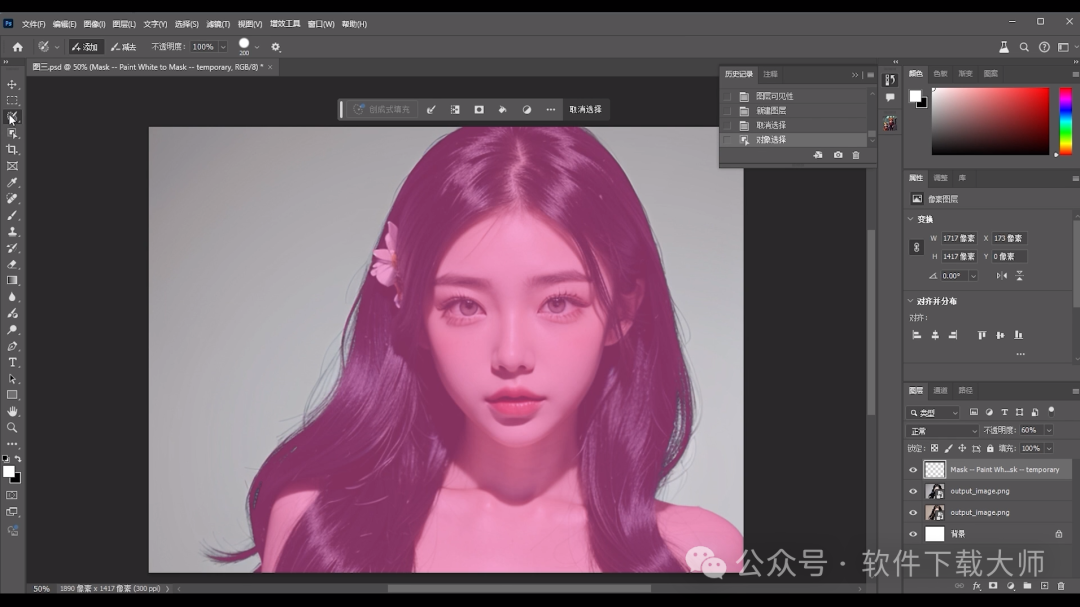
Task: Delete current history state with trash icon
Action: pyautogui.click(x=855, y=155)
